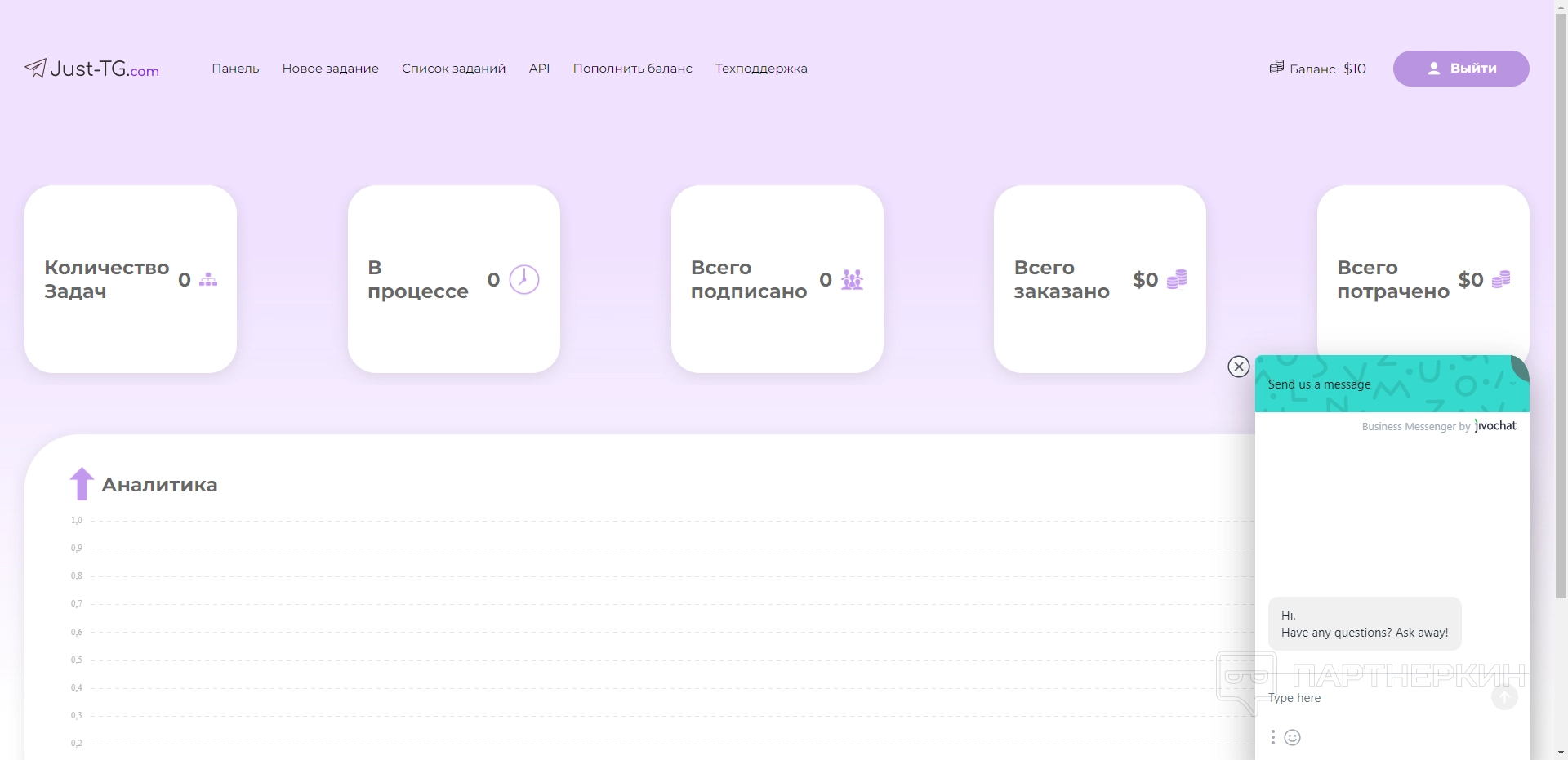1568x760 pixels.
Task: Open chat options three-dot menu
Action: click(x=1272, y=737)
